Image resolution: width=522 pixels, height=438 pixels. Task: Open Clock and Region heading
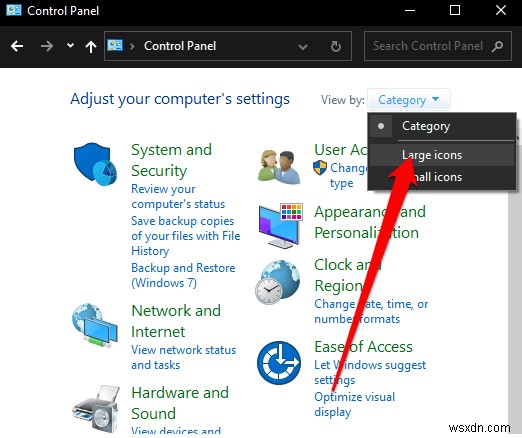(347, 275)
